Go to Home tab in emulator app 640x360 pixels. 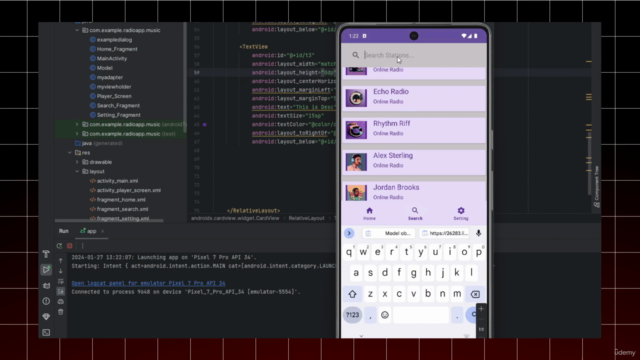coord(369,213)
